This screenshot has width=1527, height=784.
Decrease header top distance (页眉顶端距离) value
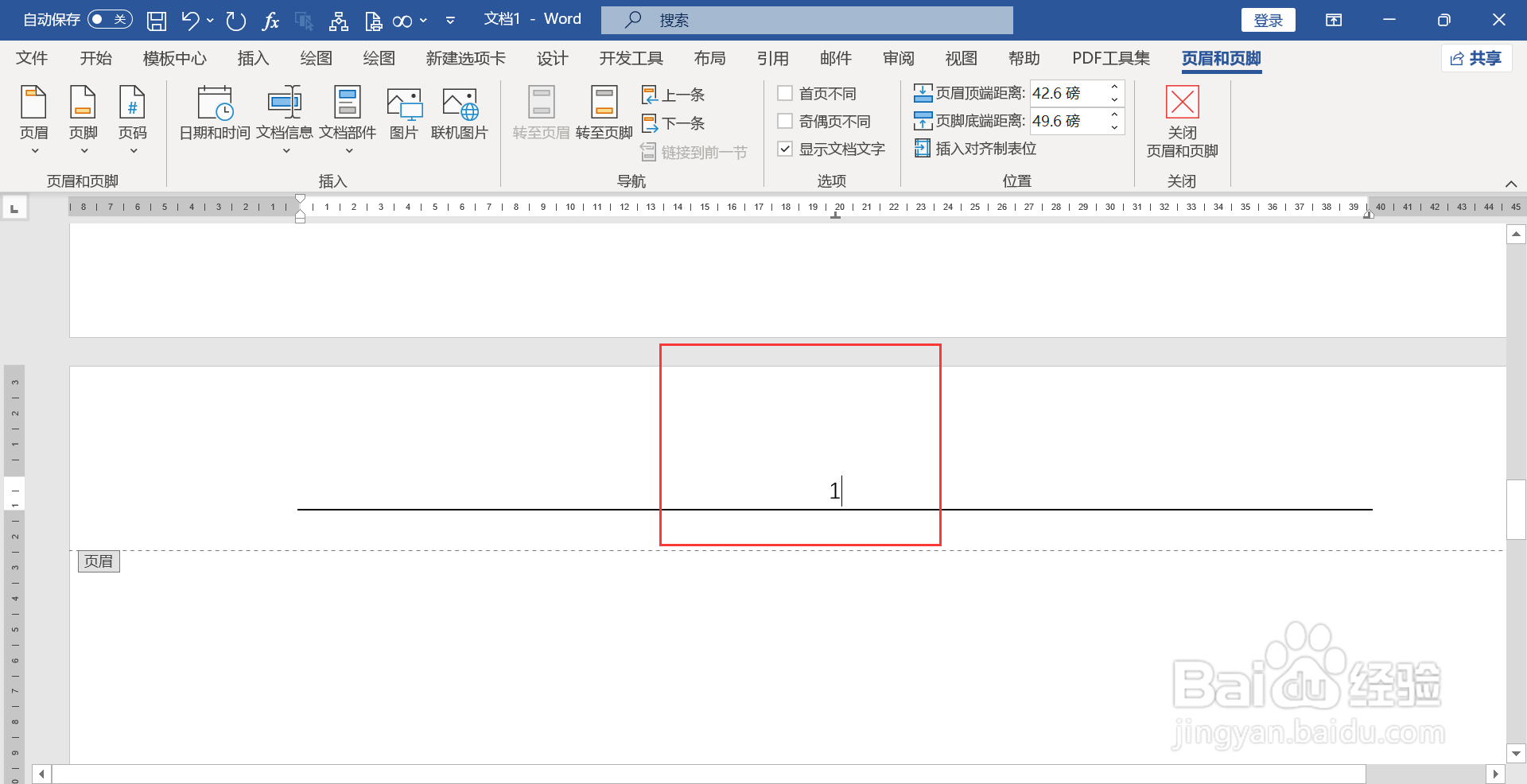[x=1114, y=99]
